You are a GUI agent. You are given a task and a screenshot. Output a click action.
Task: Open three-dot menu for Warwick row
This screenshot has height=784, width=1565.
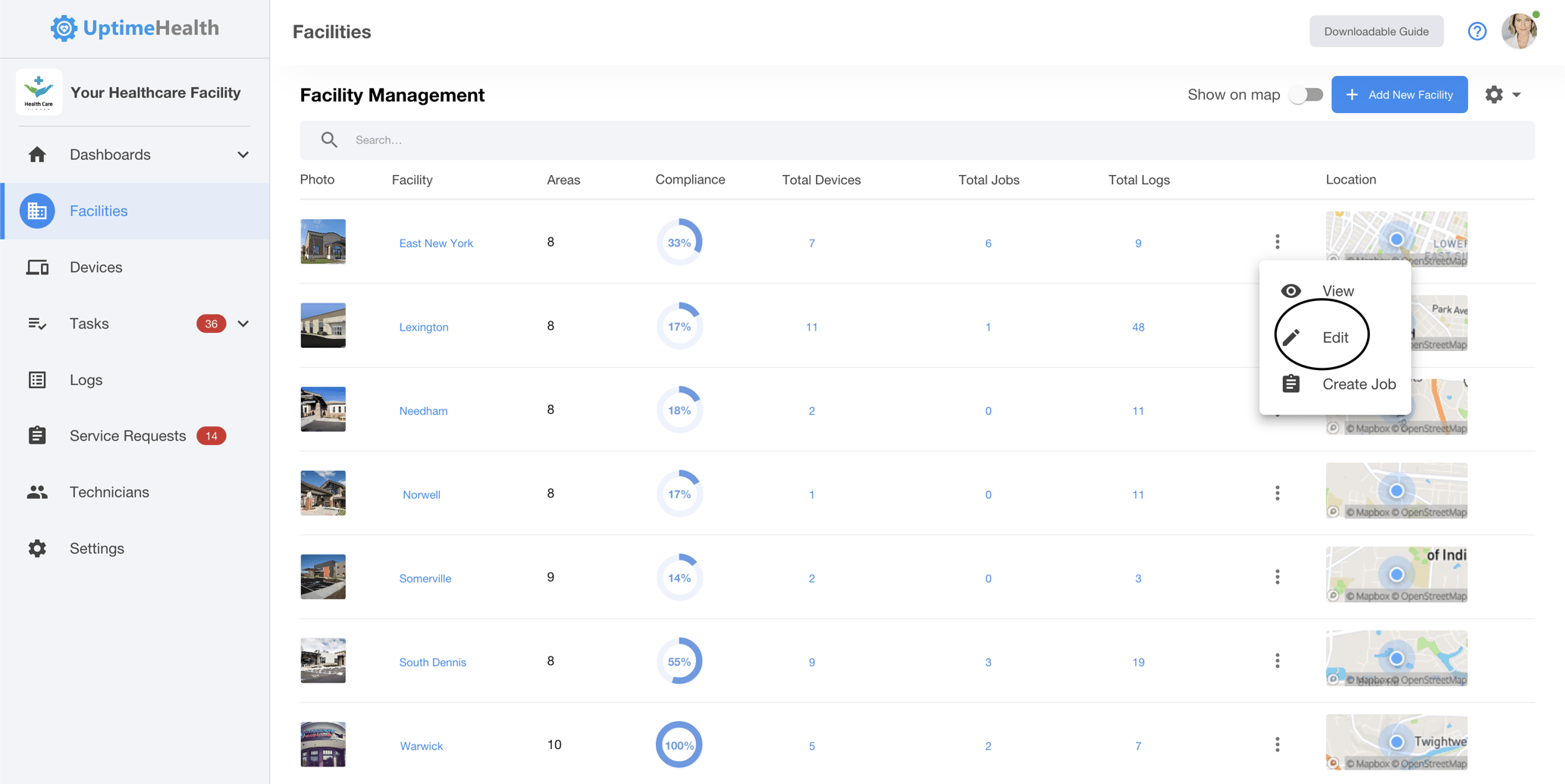1277,745
